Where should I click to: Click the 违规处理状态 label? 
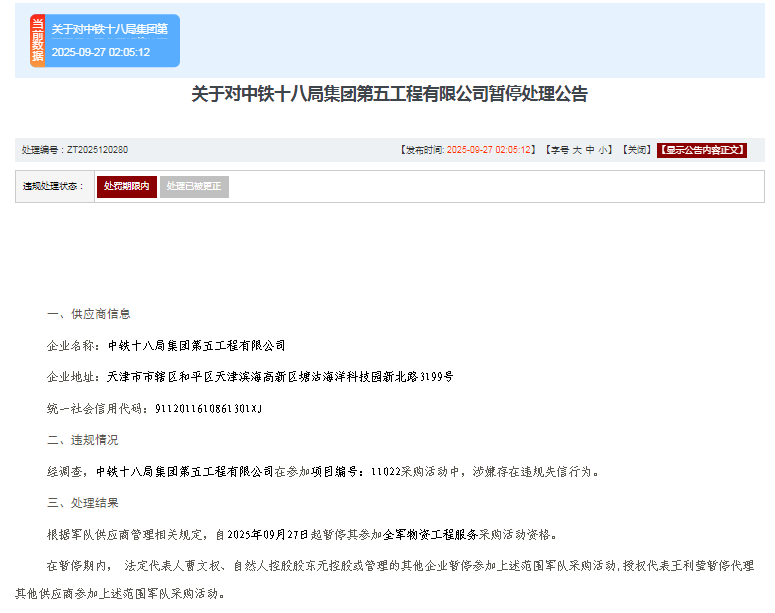tap(54, 187)
